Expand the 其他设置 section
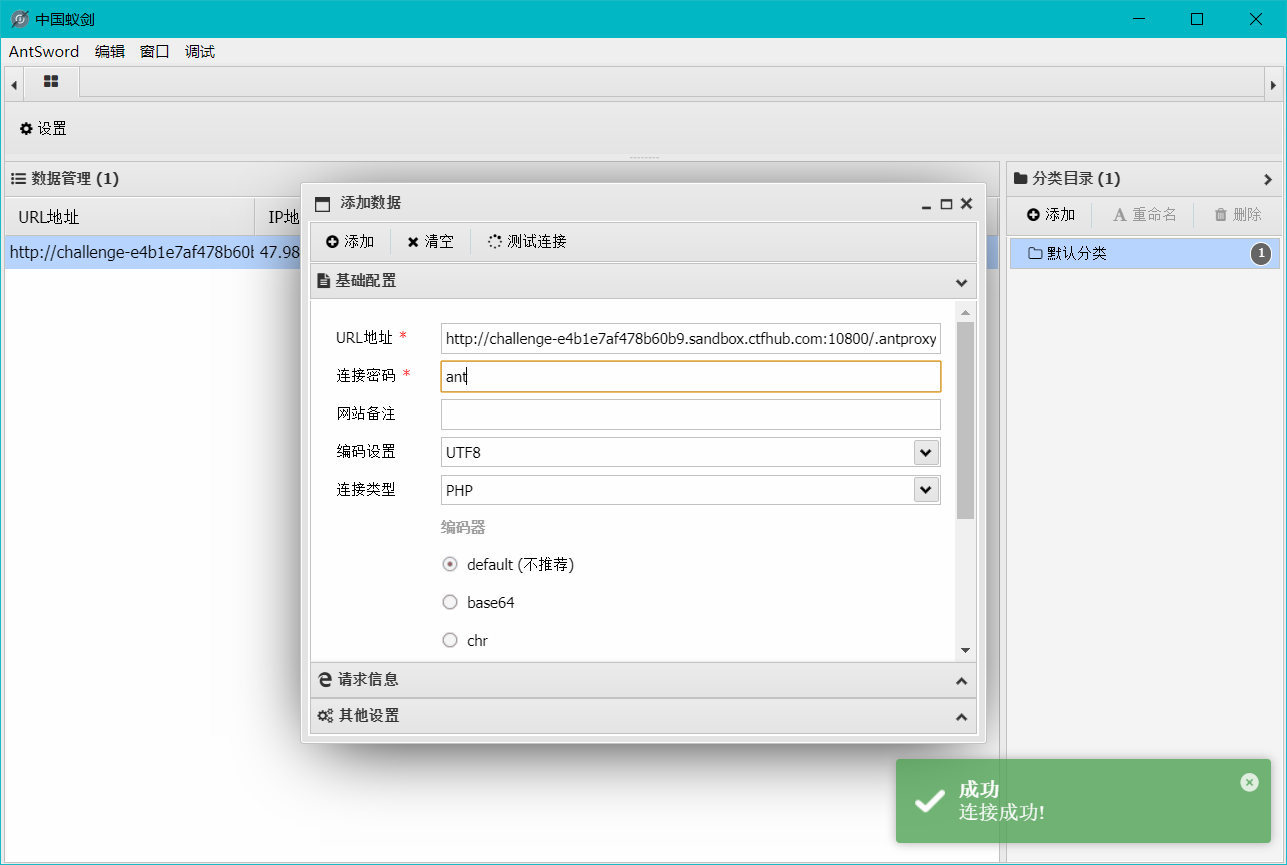This screenshot has width=1287, height=865. point(642,716)
